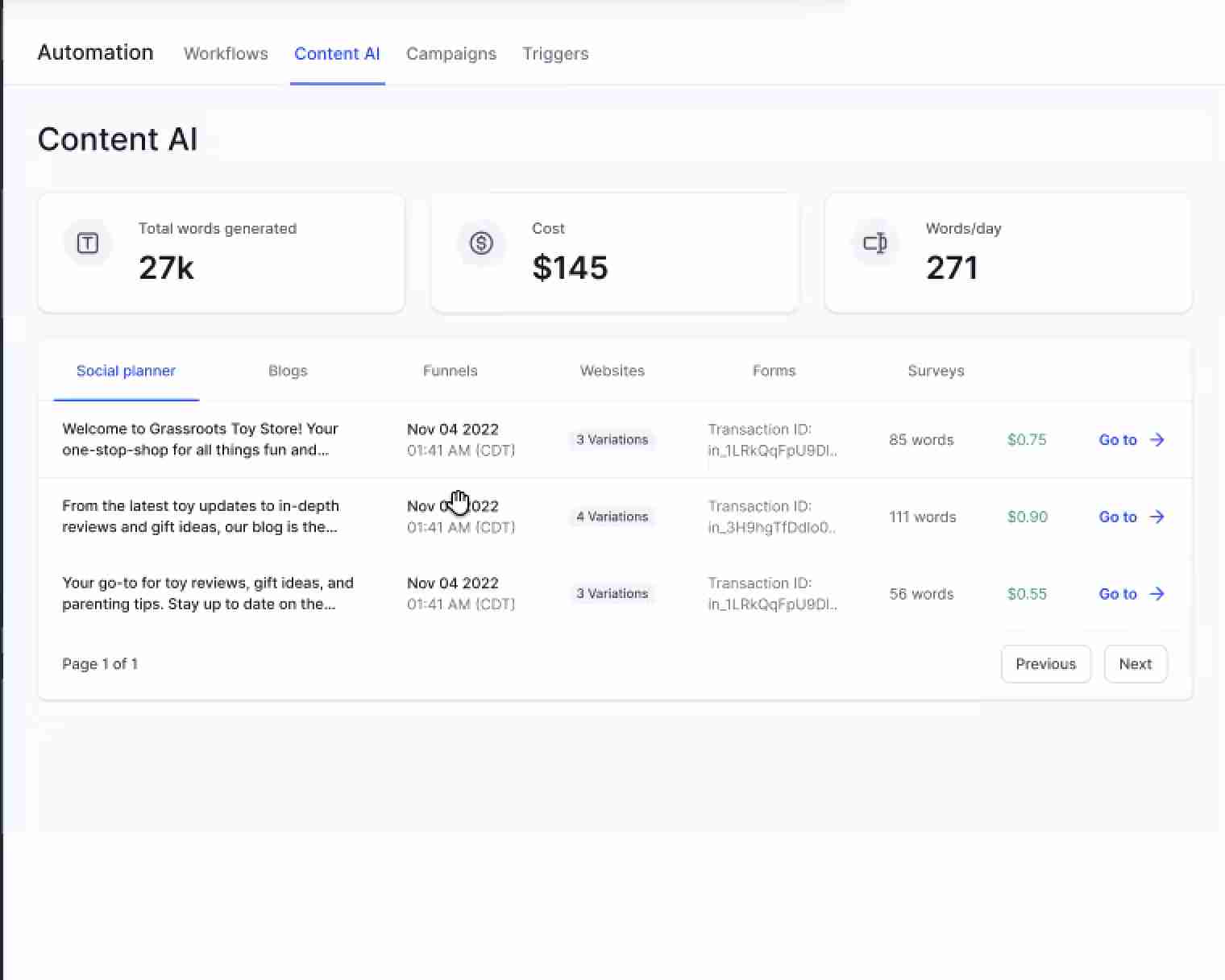Open the Funnels tab
This screenshot has width=1225, height=980.
pos(451,371)
